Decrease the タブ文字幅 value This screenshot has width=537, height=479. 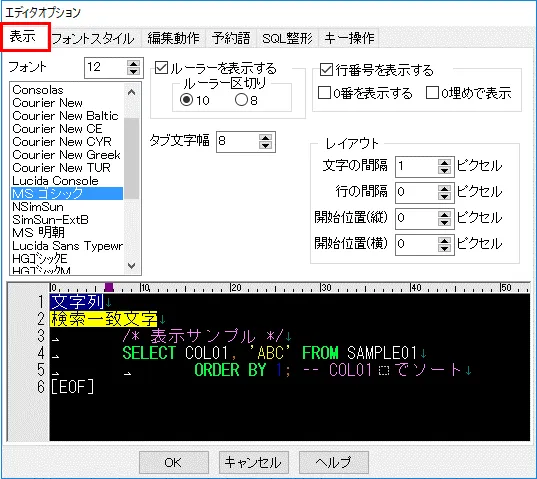click(x=265, y=146)
